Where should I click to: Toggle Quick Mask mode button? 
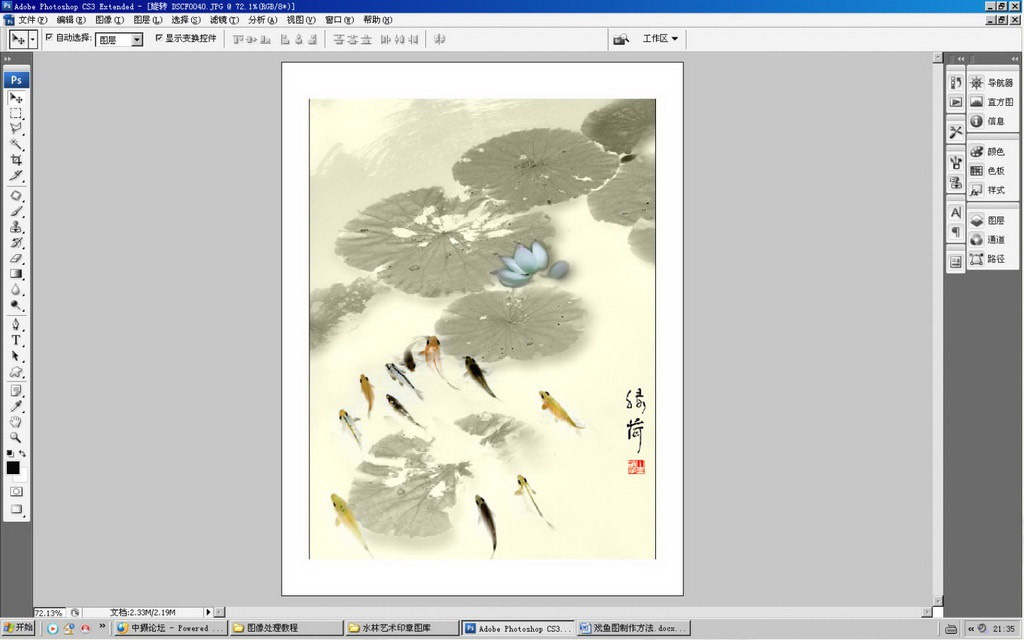(16, 492)
